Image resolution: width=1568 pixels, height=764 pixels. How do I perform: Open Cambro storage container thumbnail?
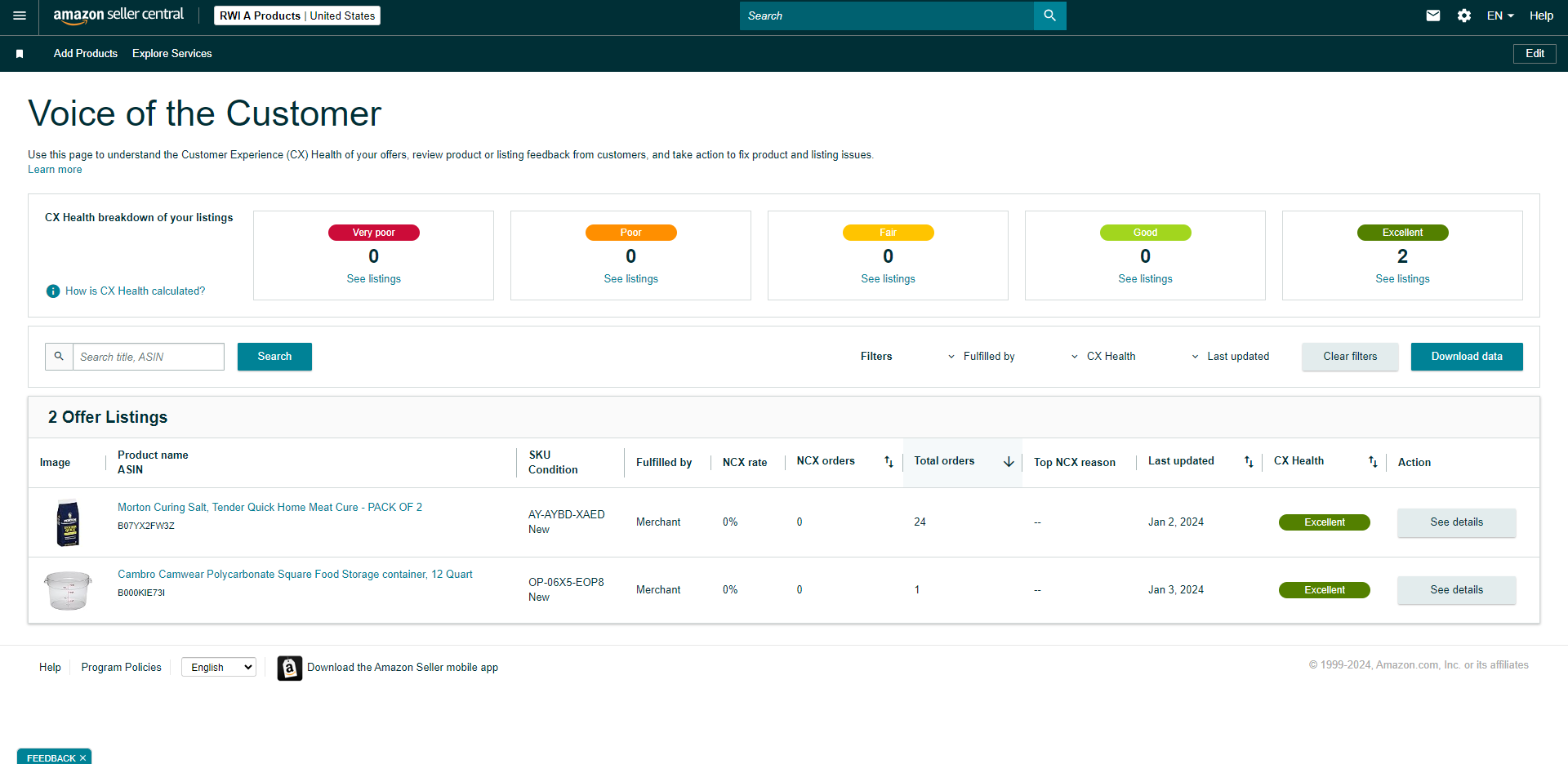[68, 590]
